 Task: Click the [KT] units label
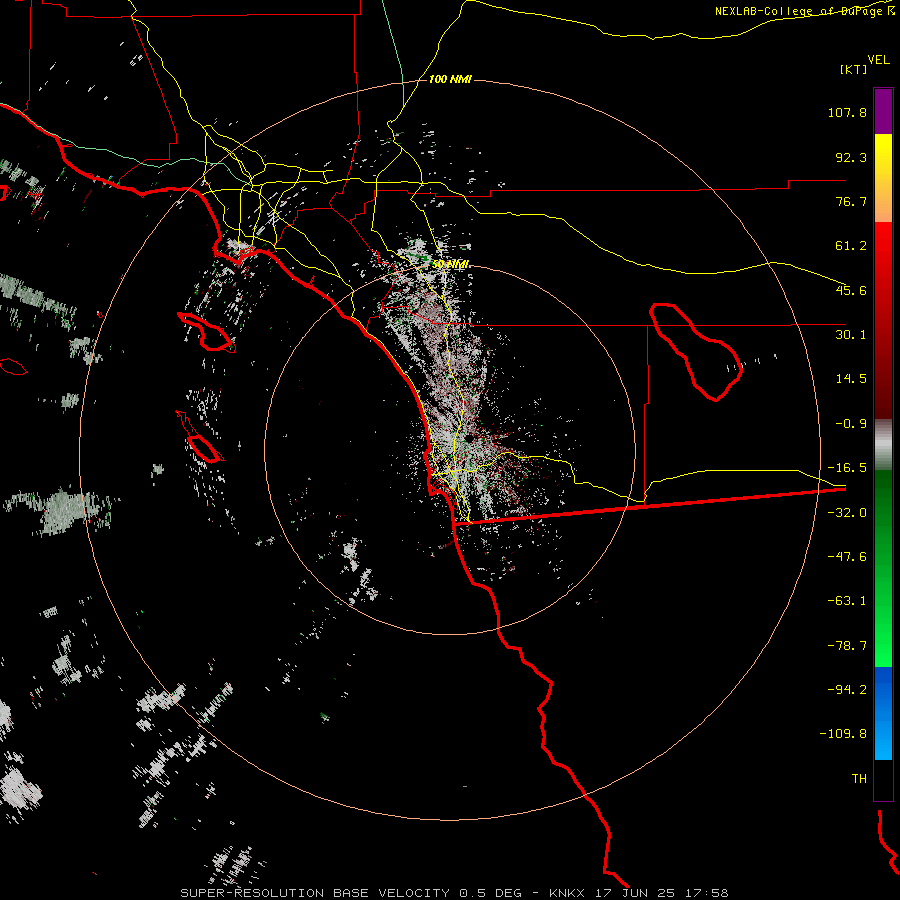(853, 69)
